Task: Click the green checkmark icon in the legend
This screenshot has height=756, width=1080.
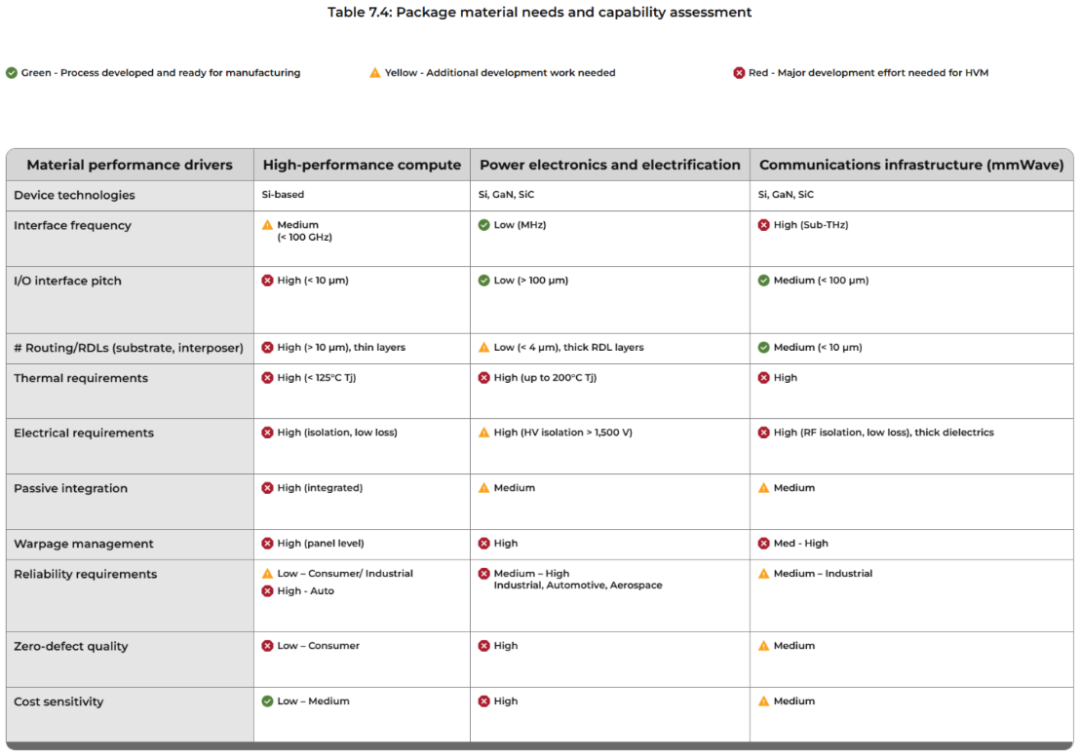Action: (x=11, y=73)
